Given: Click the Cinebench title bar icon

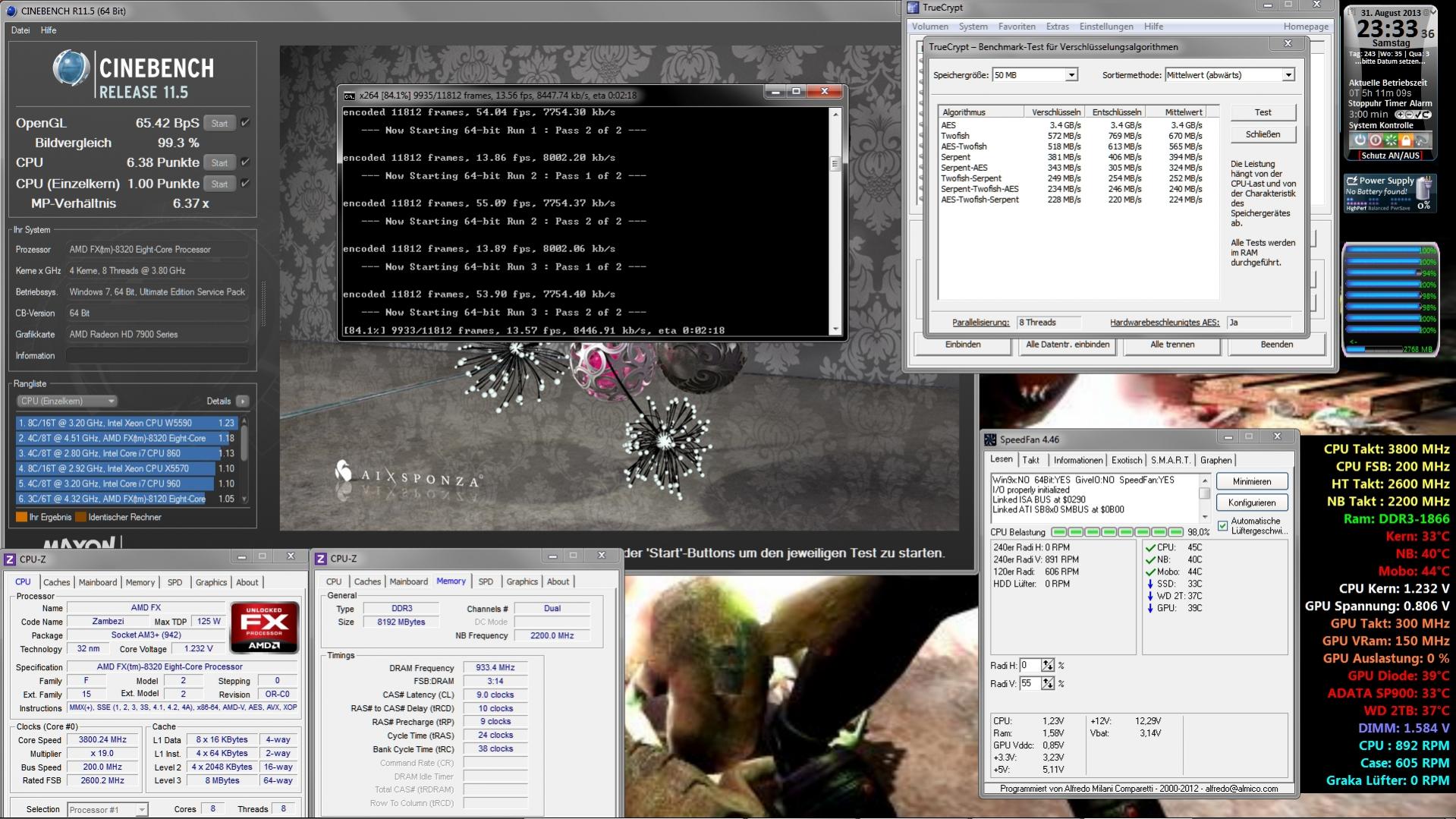Looking at the screenshot, I should 11,11.
